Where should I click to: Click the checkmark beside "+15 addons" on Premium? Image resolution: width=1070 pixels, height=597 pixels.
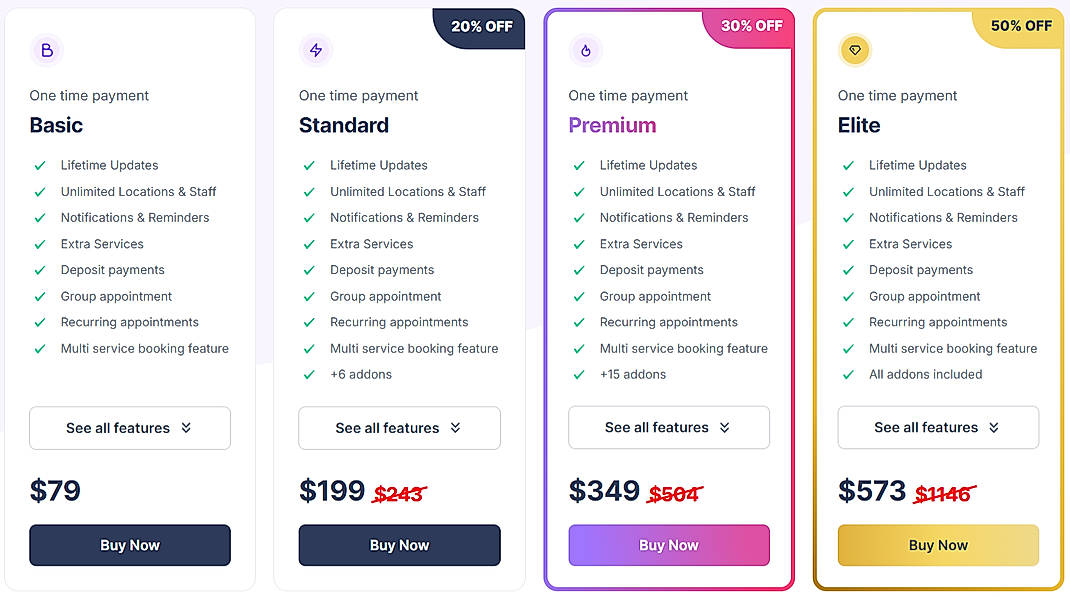pos(578,374)
